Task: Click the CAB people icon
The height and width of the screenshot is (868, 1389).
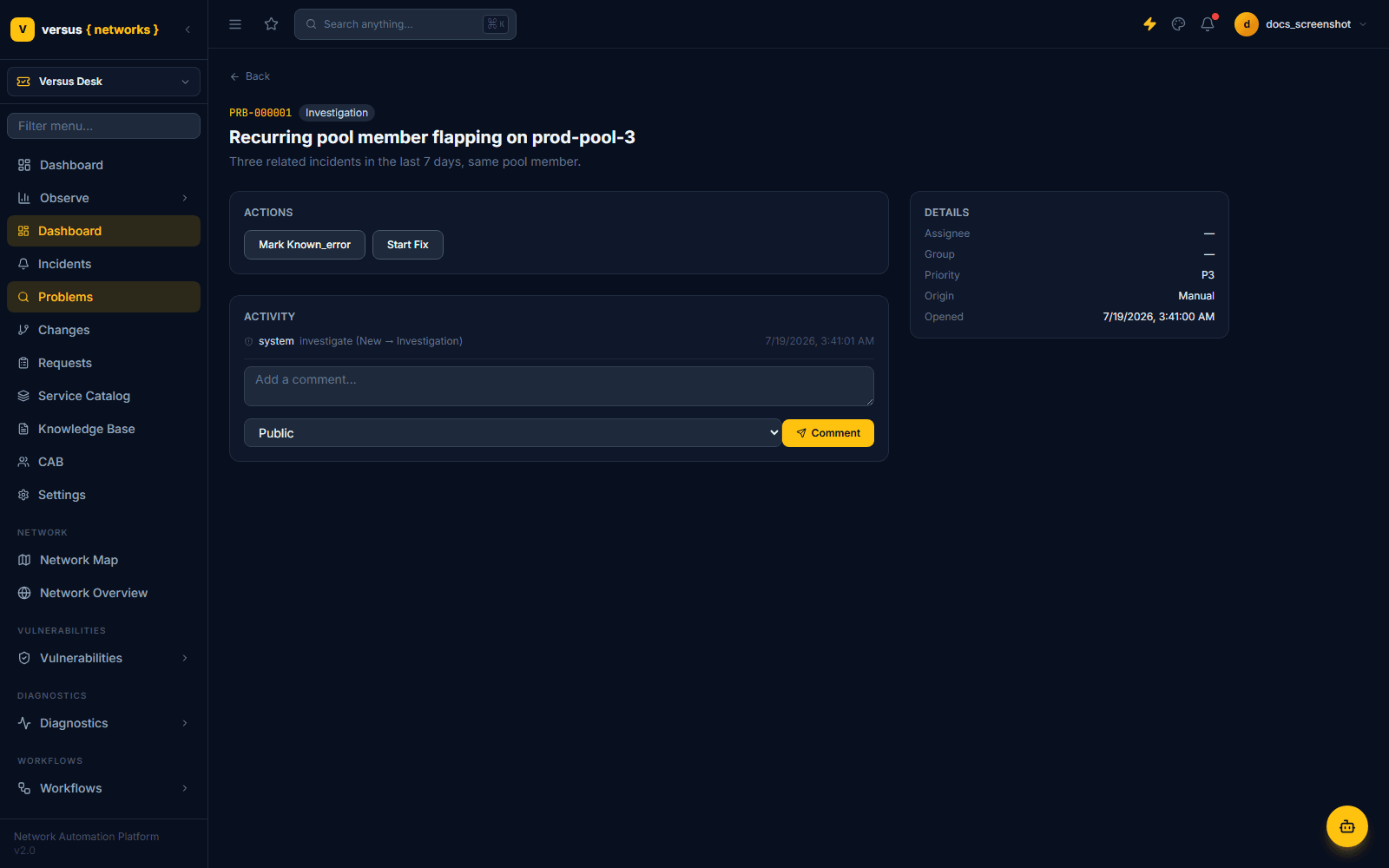Action: [23, 462]
